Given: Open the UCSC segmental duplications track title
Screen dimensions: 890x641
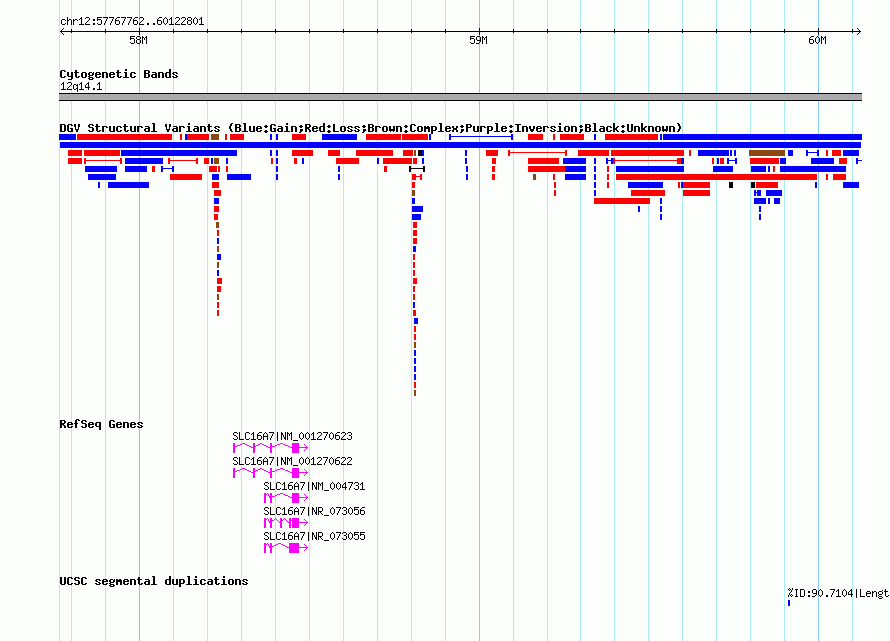Looking at the screenshot, I should [x=154, y=581].
